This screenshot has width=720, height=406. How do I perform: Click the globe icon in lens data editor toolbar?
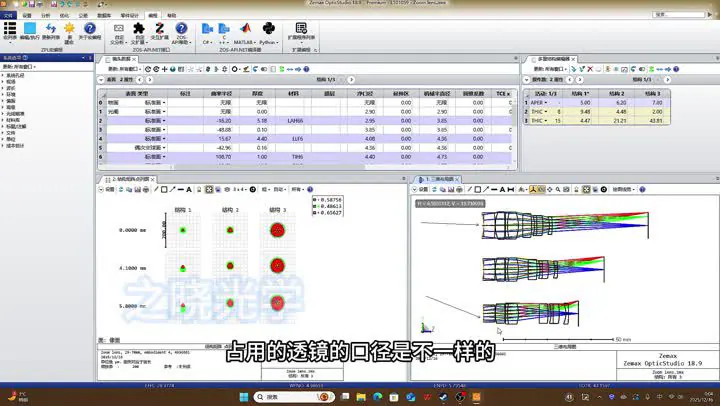coord(173,69)
